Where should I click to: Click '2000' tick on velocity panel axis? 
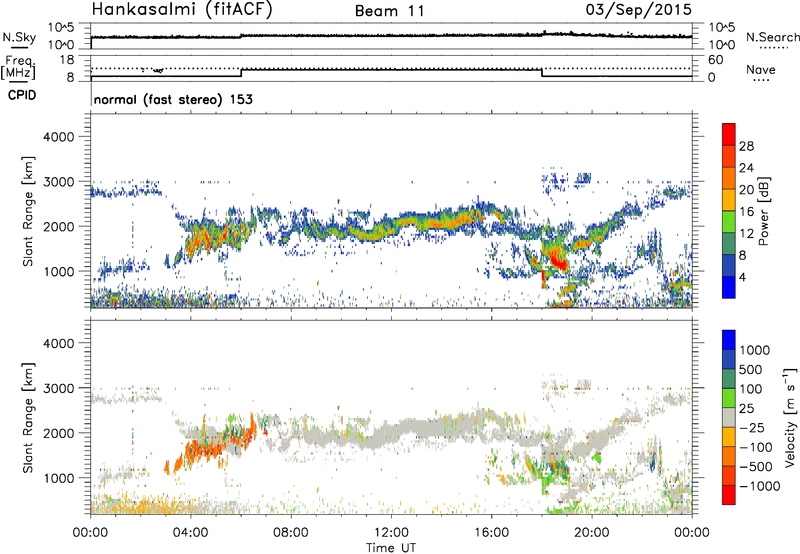tap(58, 433)
